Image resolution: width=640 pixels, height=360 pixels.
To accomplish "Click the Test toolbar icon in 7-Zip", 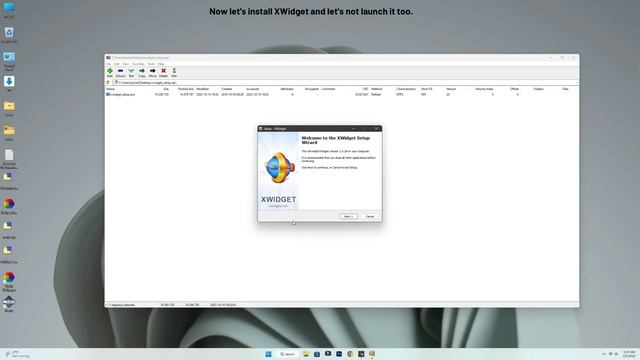I will 131,73.
